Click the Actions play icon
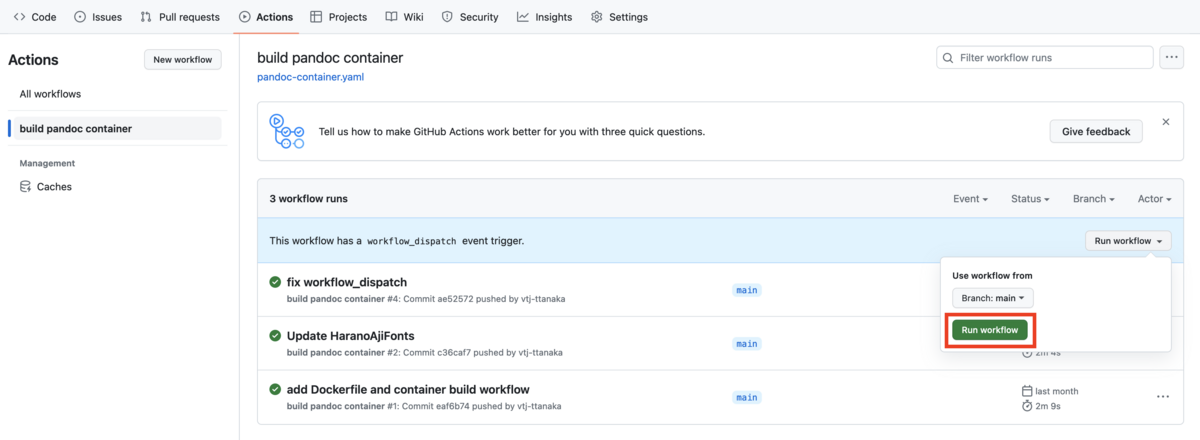Screen dimensions: 1200x440 click(x=245, y=17)
